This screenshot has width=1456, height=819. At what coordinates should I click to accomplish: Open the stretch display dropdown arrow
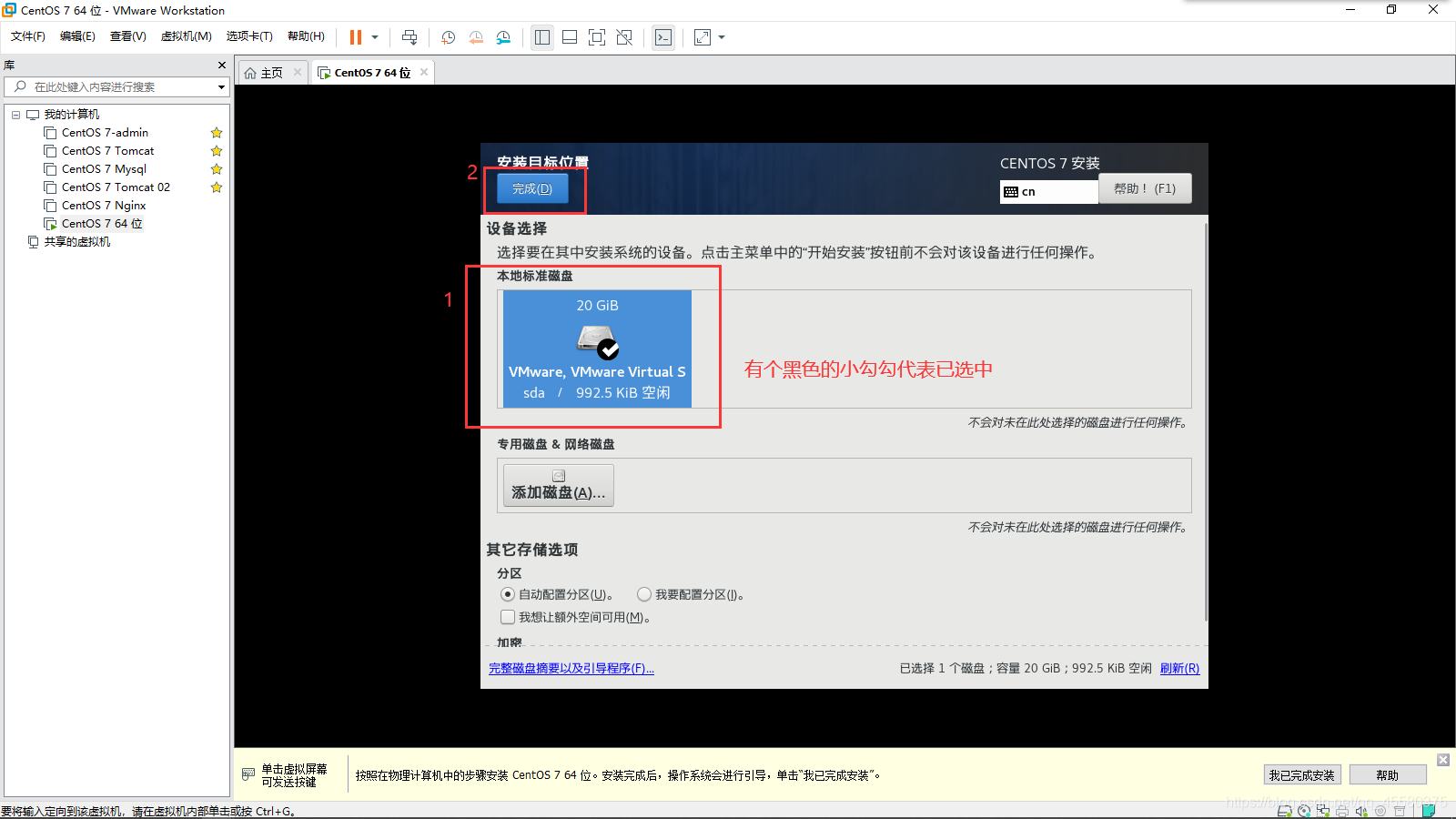[722, 37]
